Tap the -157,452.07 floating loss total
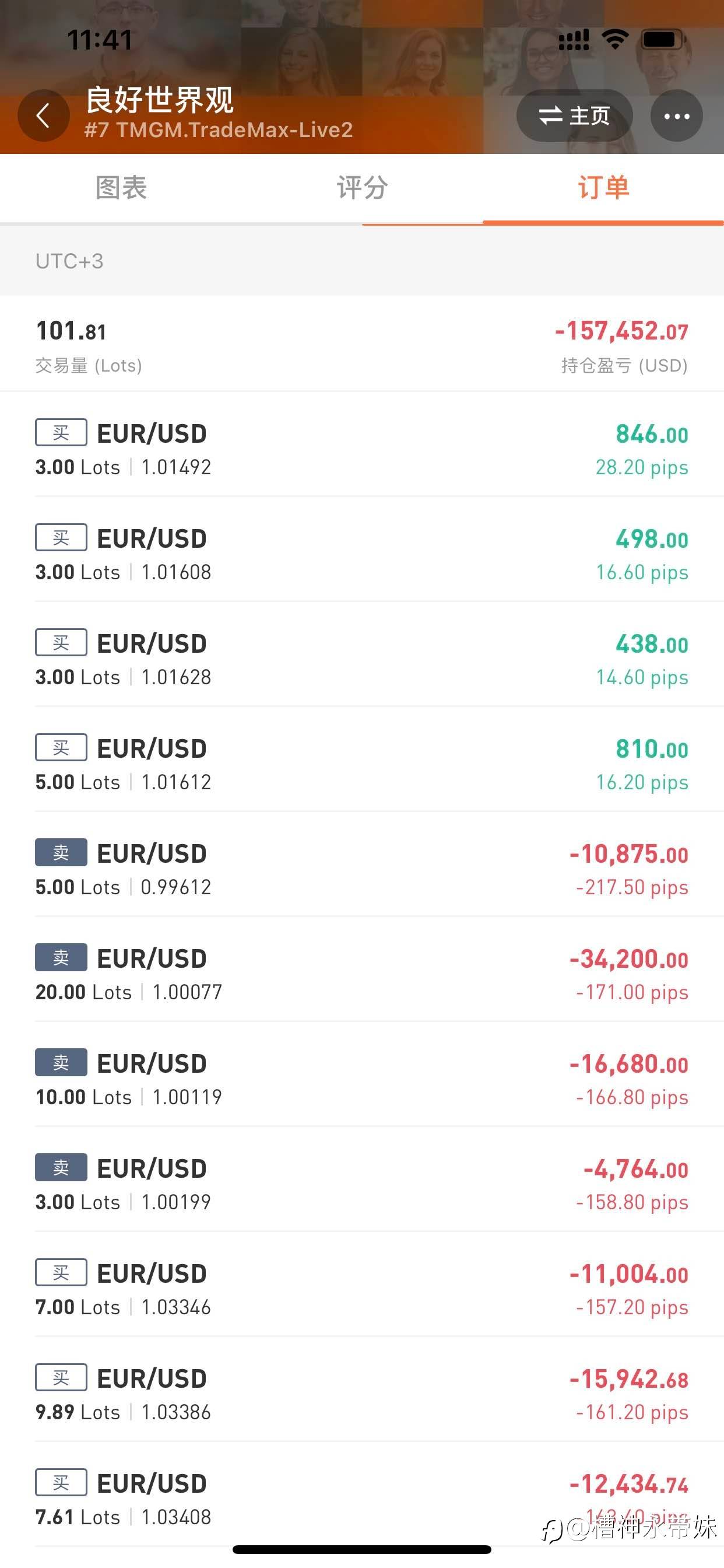This screenshot has width=724, height=1568. [x=621, y=332]
